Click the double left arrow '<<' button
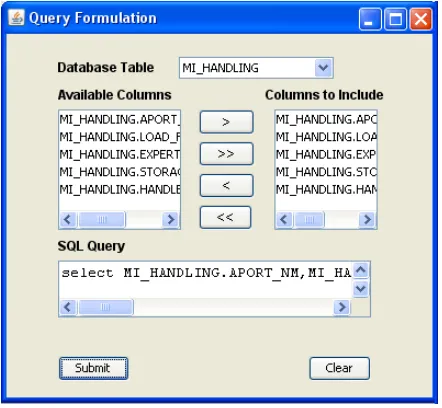The width and height of the screenshot is (442, 408). pos(225,217)
